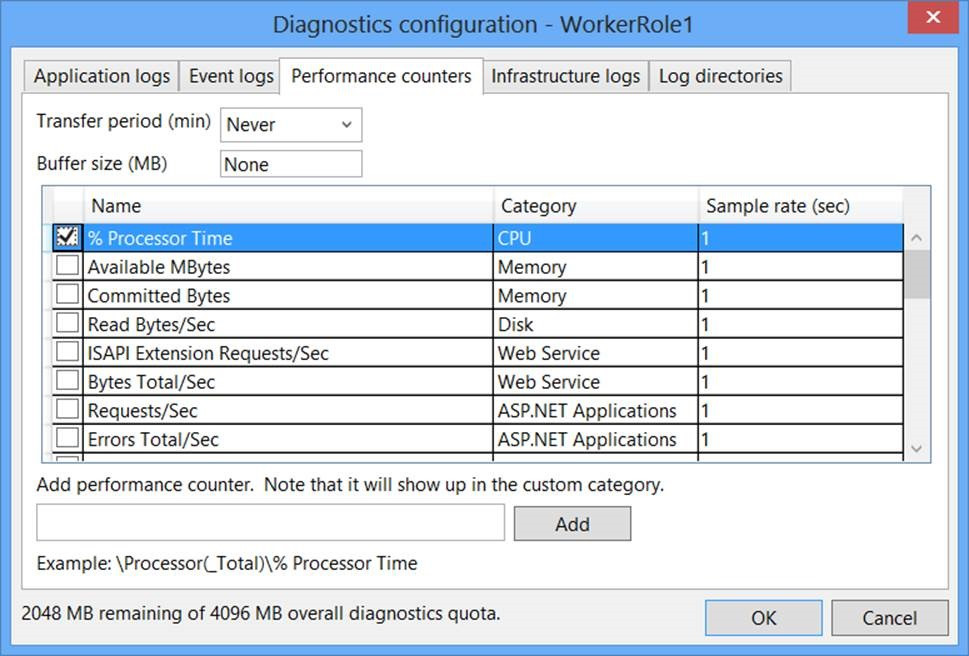The height and width of the screenshot is (656, 969).
Task: Select the Read Bytes/Sec row name
Action: point(288,324)
